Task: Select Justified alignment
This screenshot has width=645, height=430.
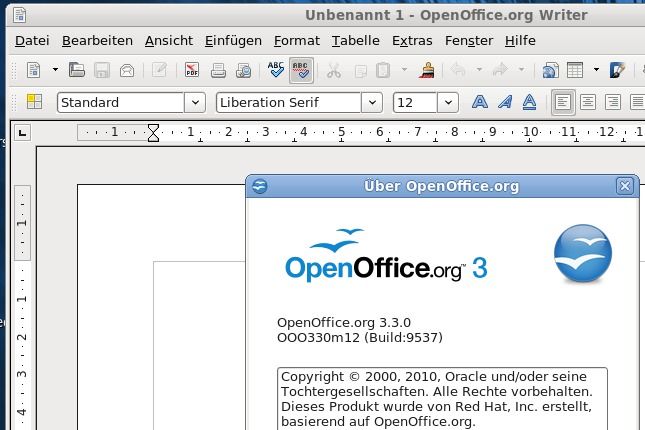Action: (637, 102)
